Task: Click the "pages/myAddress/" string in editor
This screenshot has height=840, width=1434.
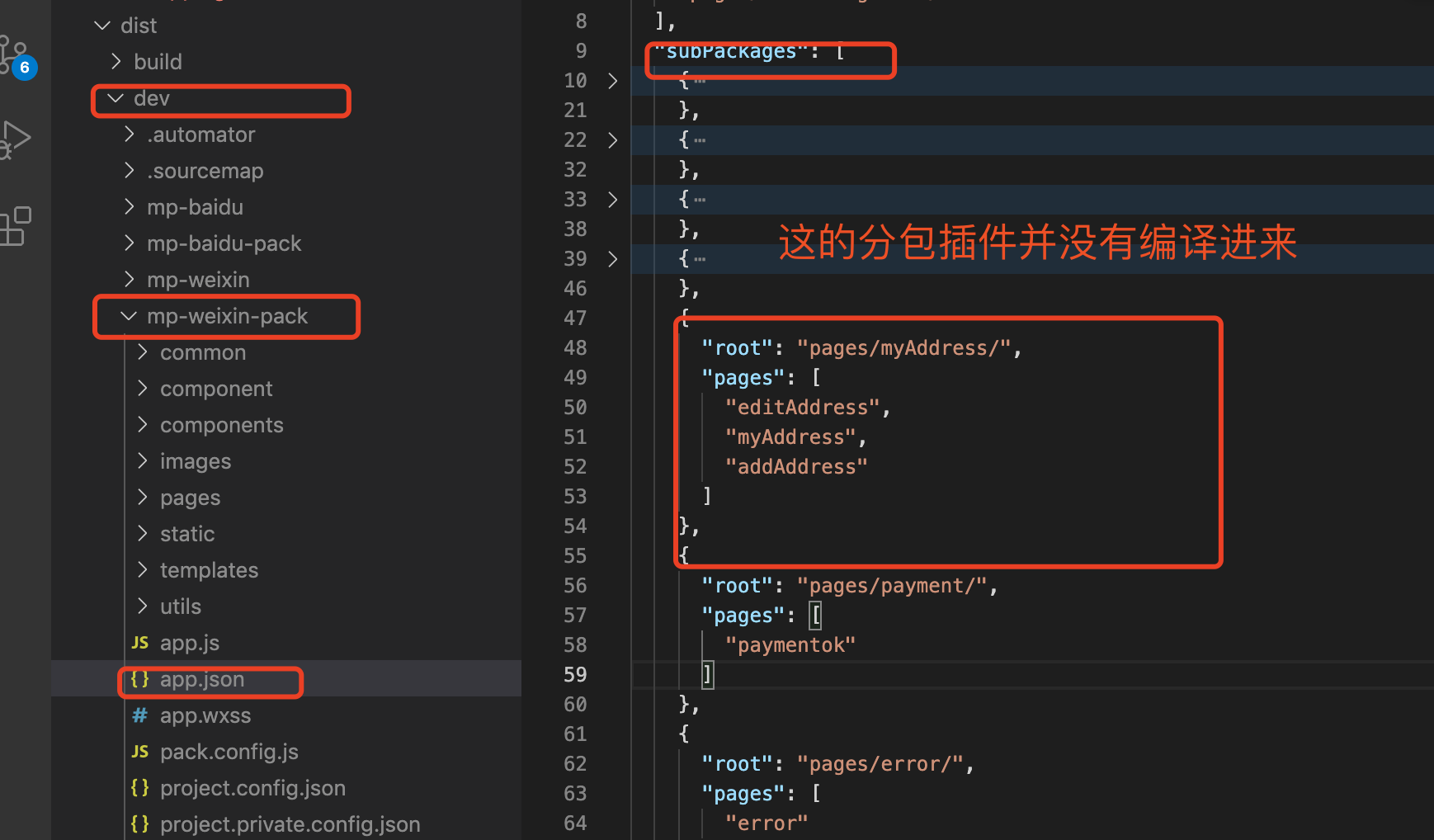Action: coord(904,348)
